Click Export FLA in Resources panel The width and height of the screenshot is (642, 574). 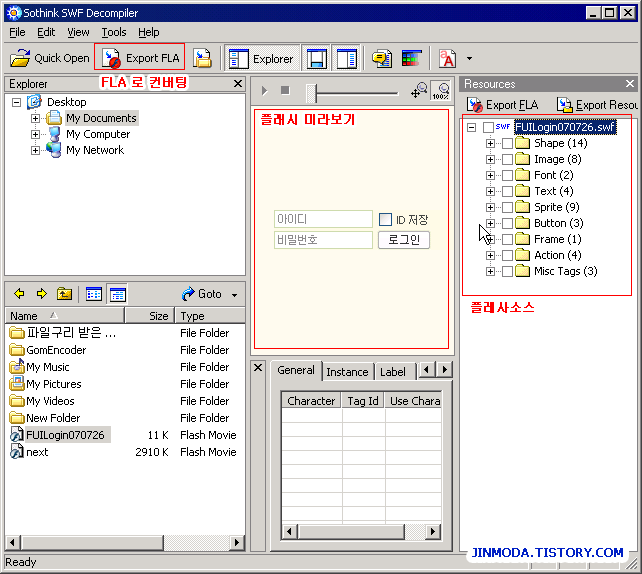click(503, 105)
